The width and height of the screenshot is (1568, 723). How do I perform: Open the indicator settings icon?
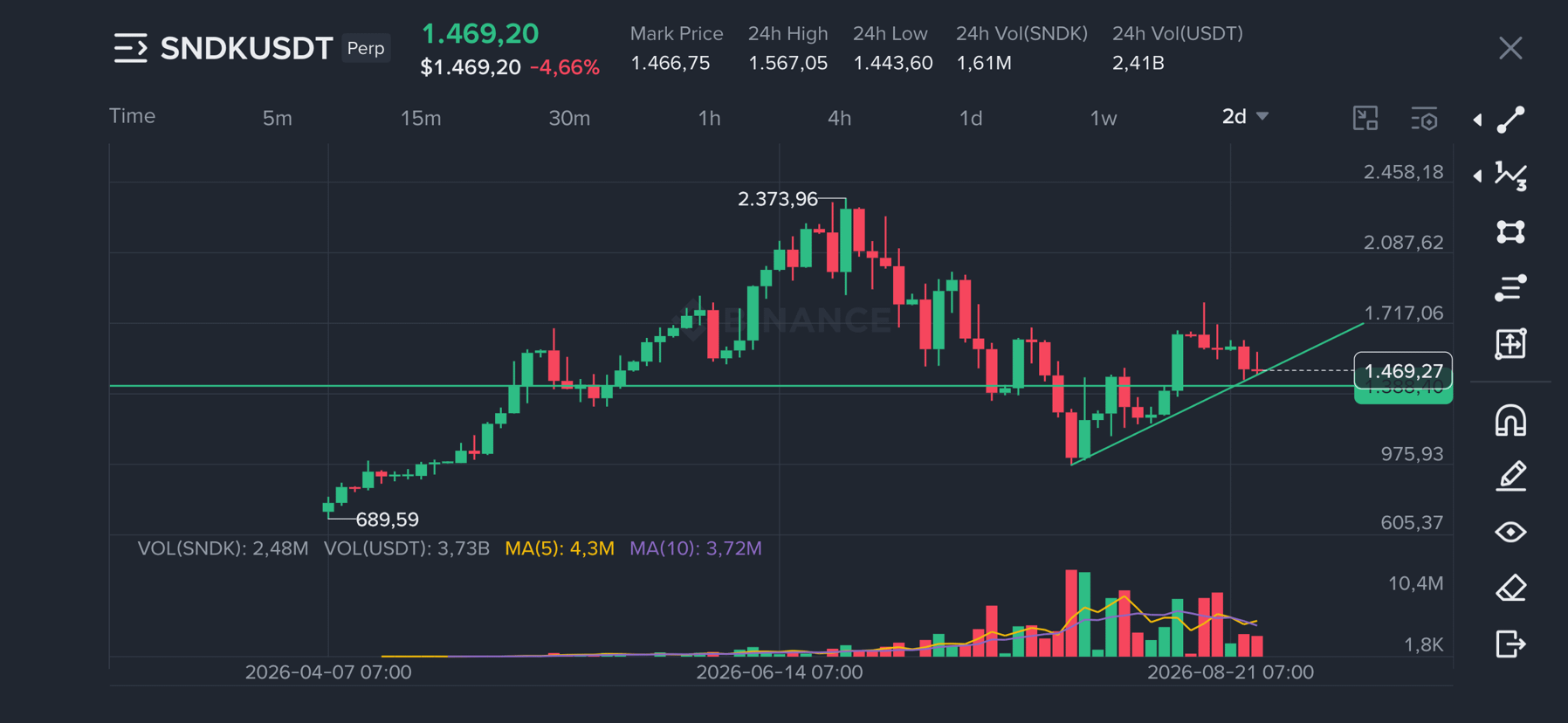tap(1424, 118)
